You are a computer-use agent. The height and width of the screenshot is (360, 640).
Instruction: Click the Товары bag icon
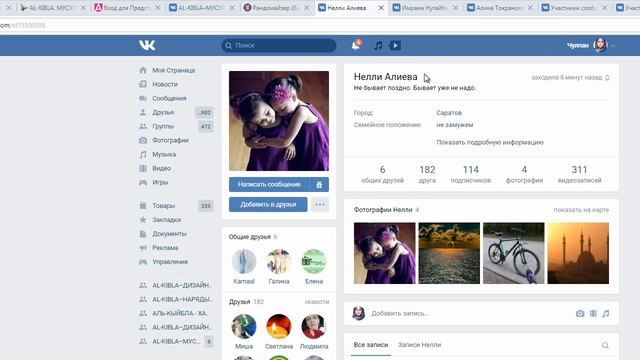[x=143, y=206]
